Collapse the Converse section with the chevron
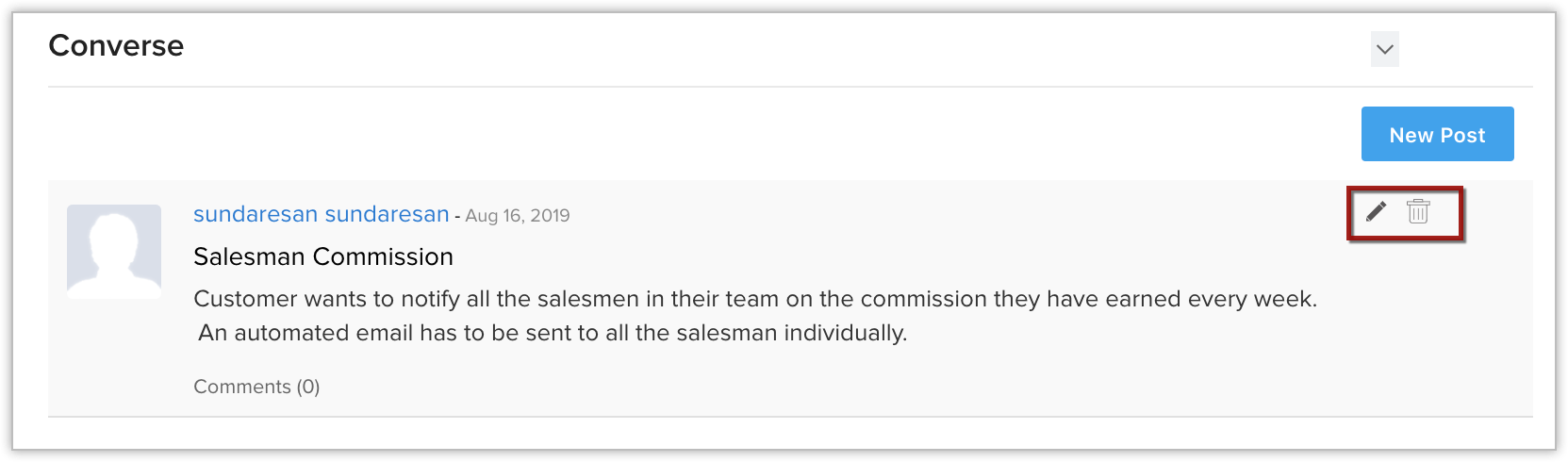1568x462 pixels. point(1384,49)
